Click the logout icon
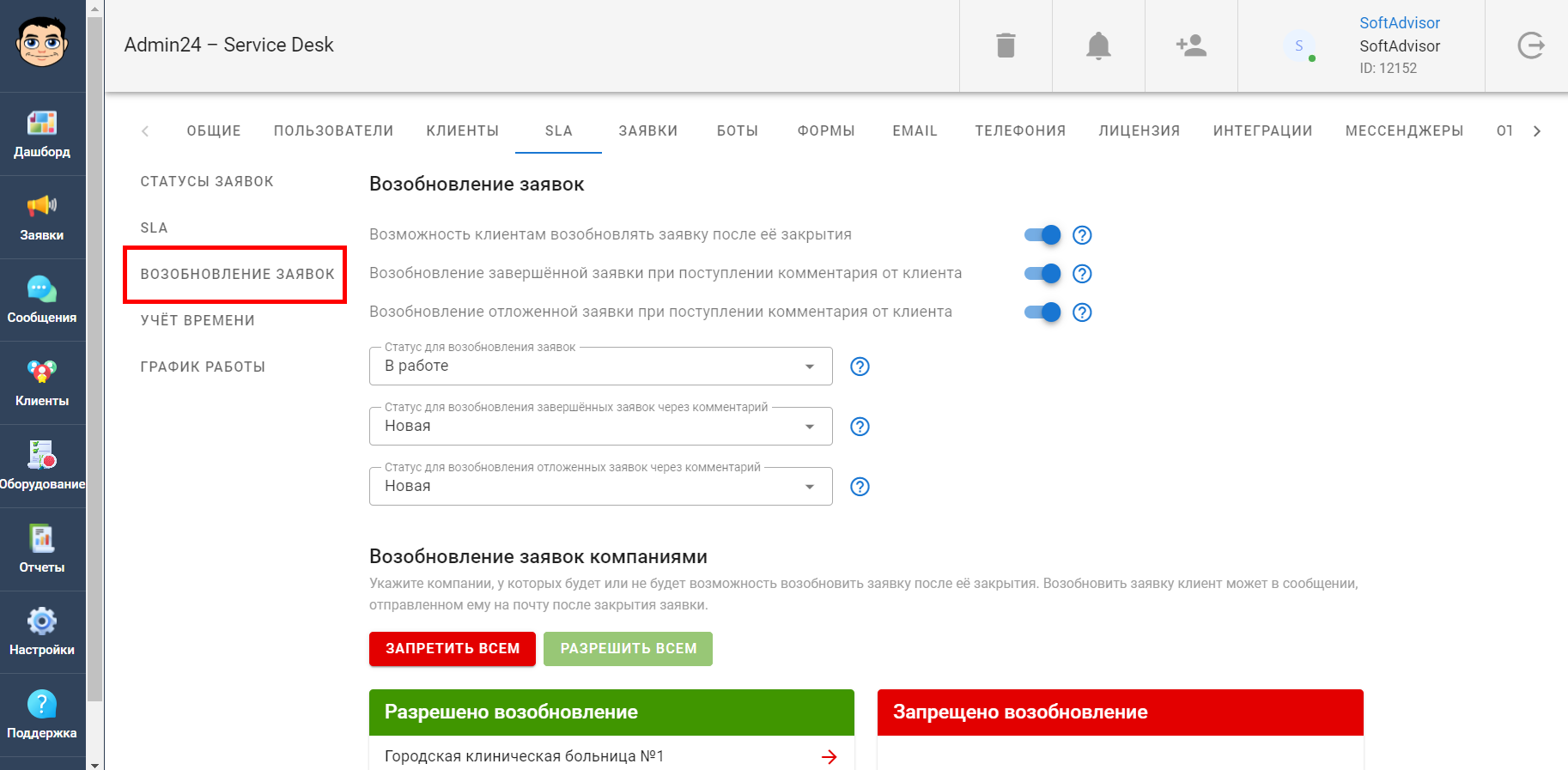Screen dimensions: 1568x770 click(x=1530, y=45)
